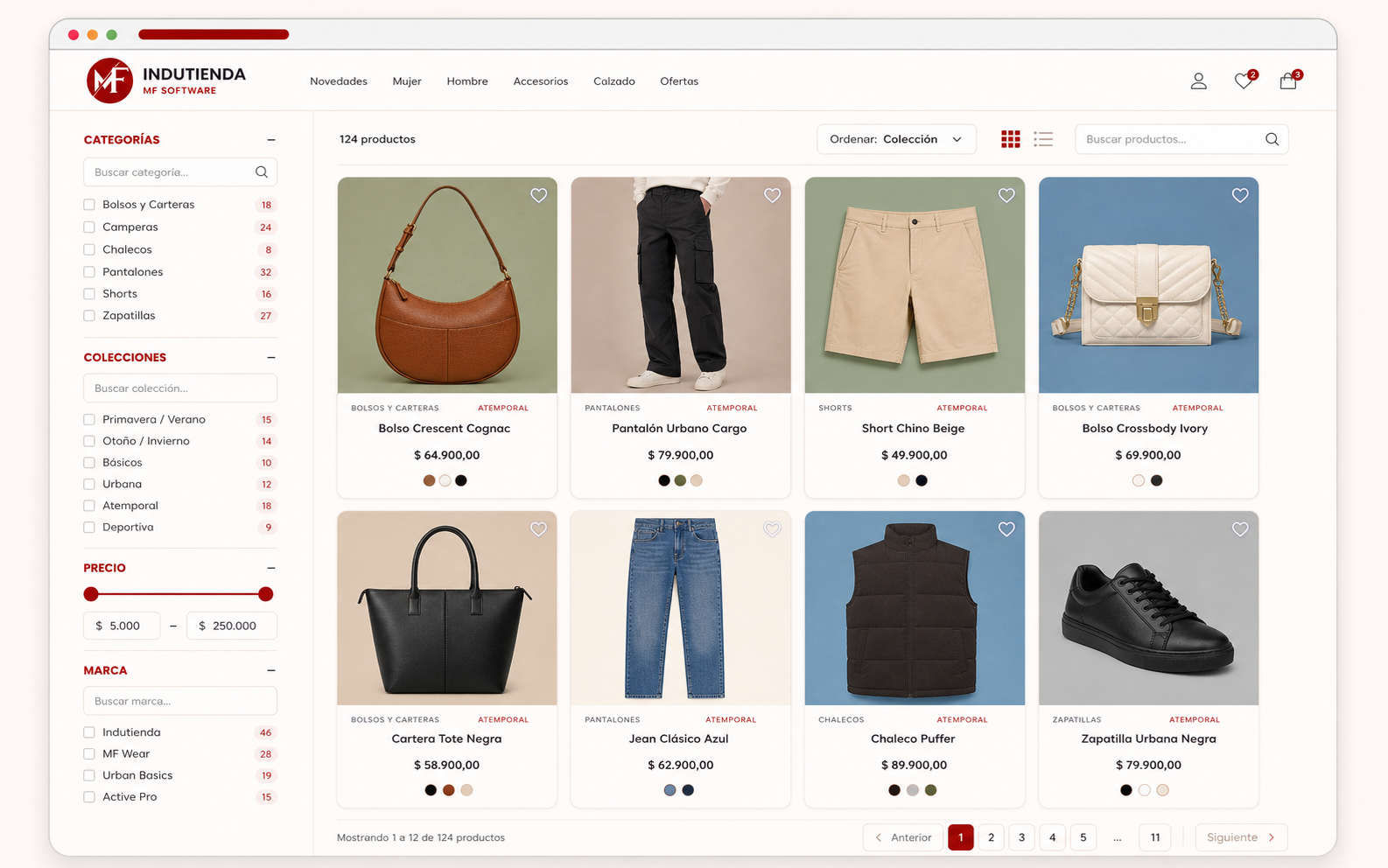This screenshot has width=1388, height=868.
Task: Collapse the Precio section
Action: 271,568
